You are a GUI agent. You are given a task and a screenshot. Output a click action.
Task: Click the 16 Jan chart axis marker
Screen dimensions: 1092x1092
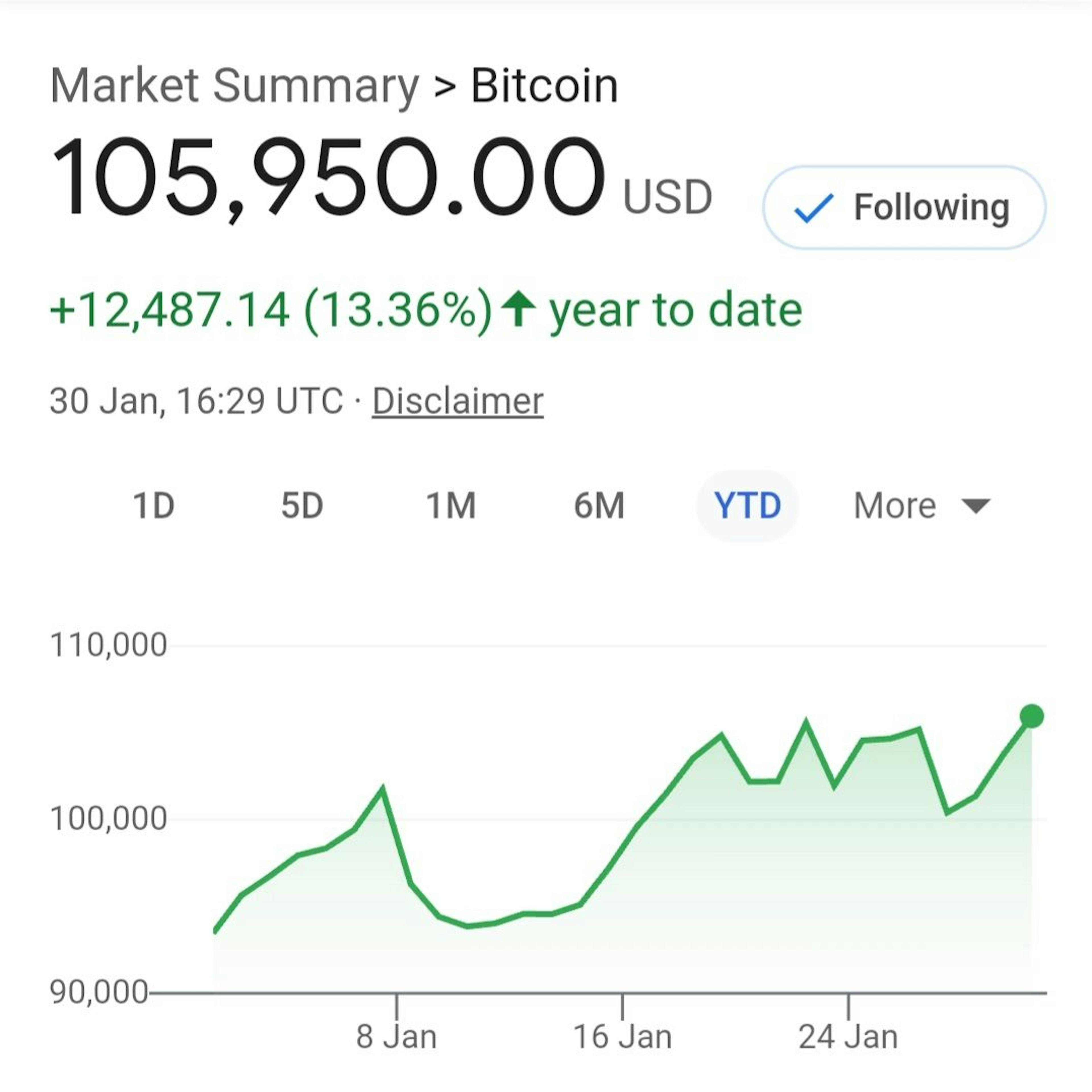[x=622, y=1037]
